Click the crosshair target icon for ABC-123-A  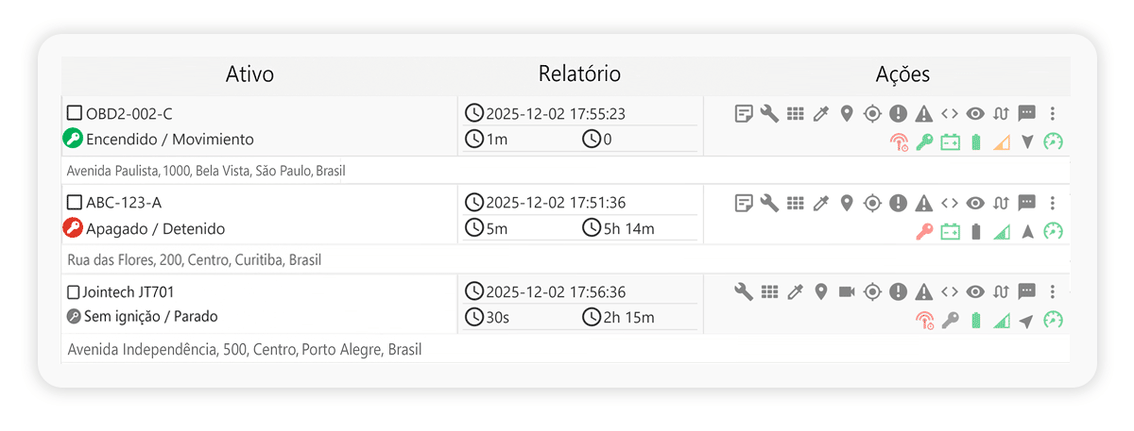coord(872,203)
